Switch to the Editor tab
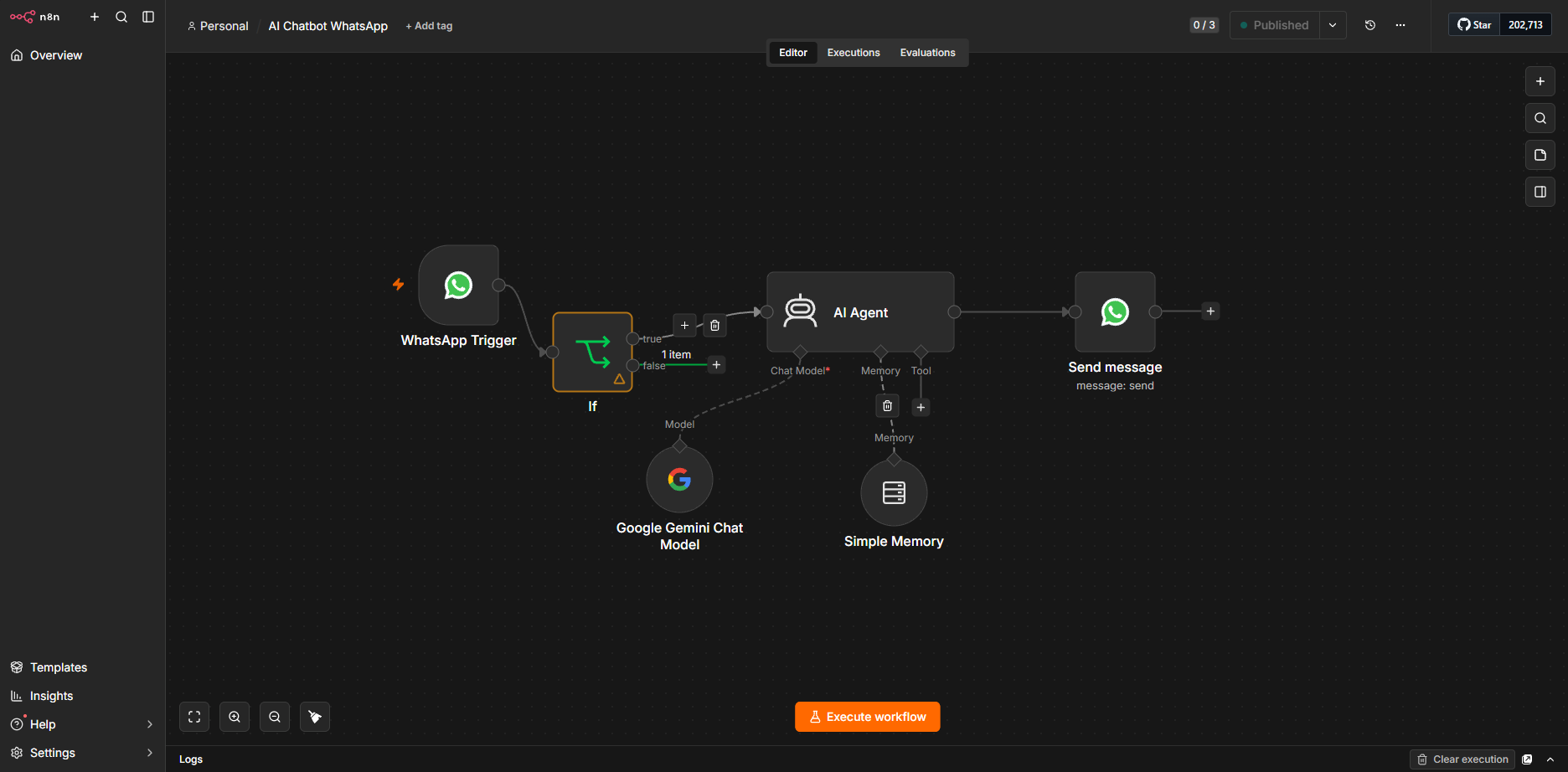 click(x=793, y=53)
